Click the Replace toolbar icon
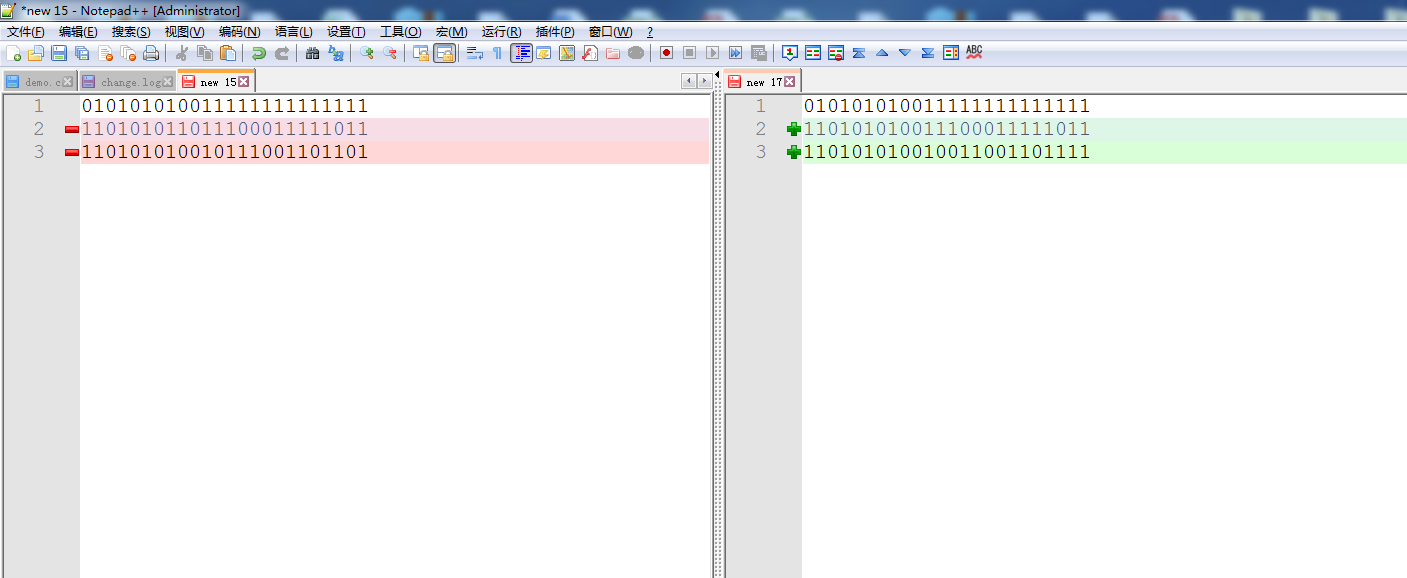This screenshot has height=578, width=1407. pos(336,53)
